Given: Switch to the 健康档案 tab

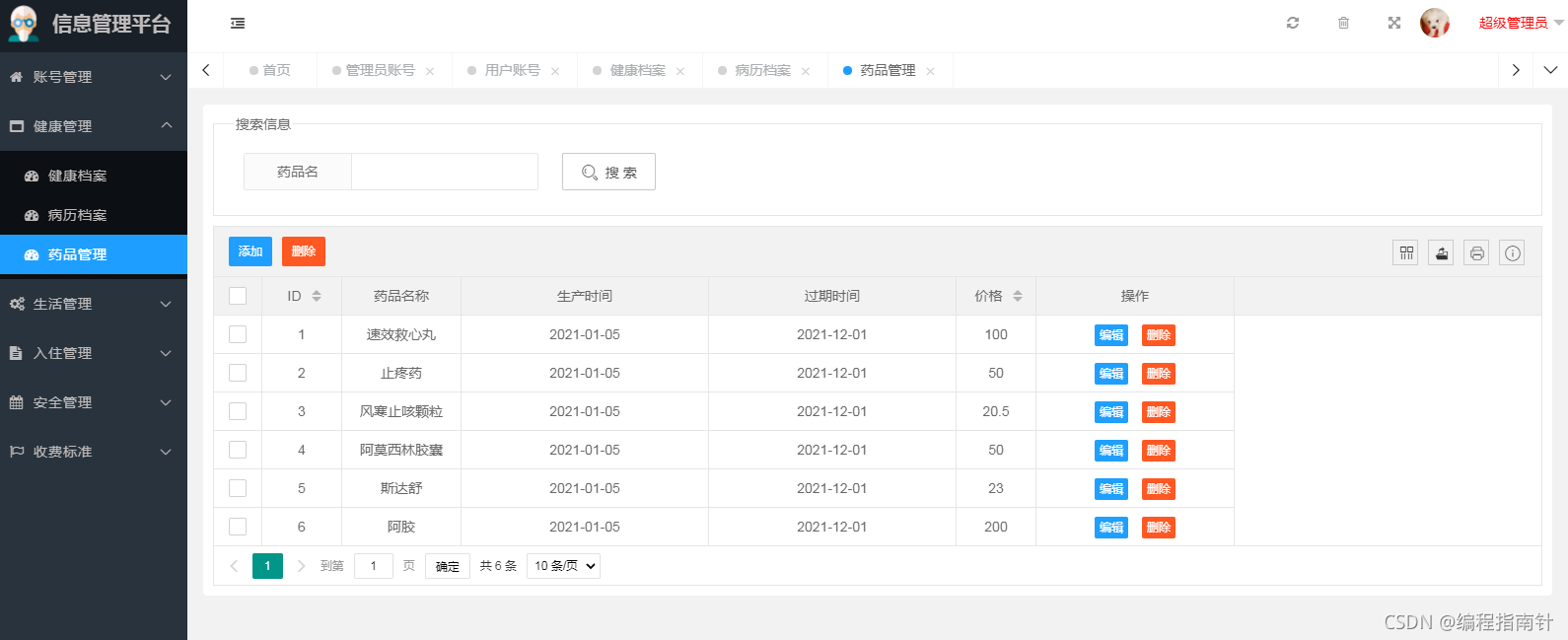Looking at the screenshot, I should tap(637, 71).
